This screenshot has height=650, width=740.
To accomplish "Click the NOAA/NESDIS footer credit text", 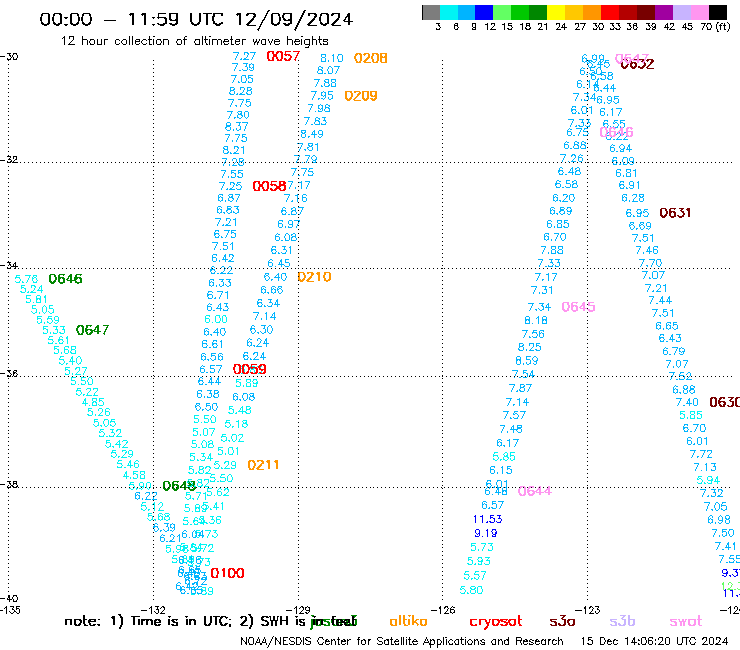I will tap(402, 642).
